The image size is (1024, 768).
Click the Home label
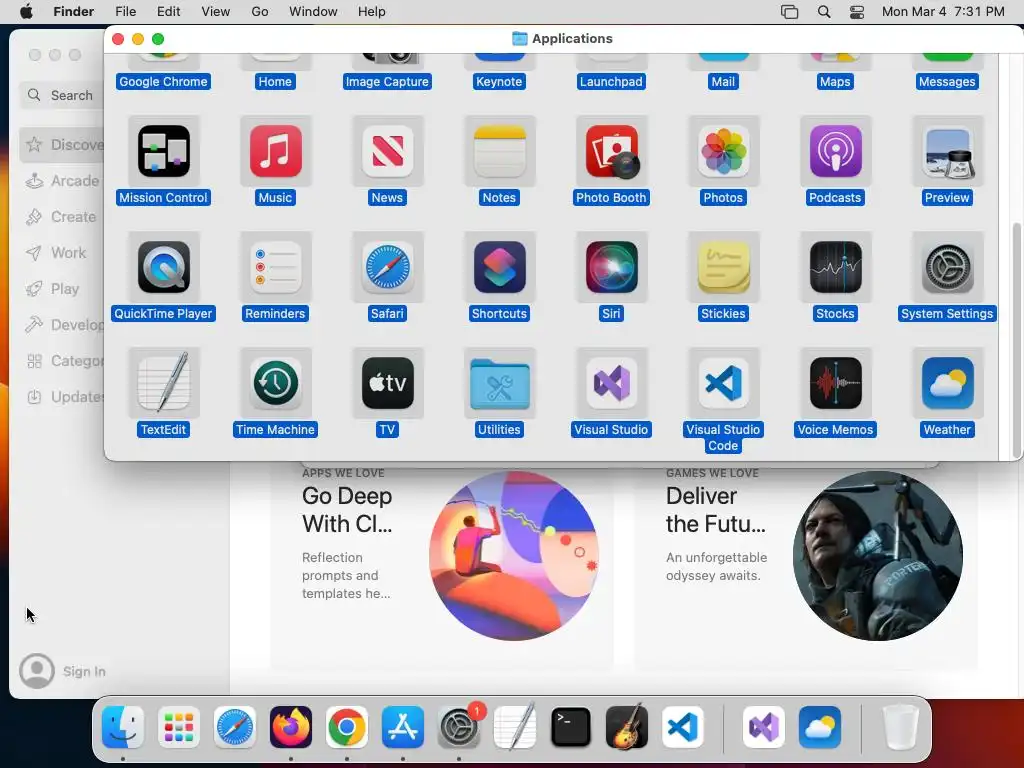click(275, 82)
